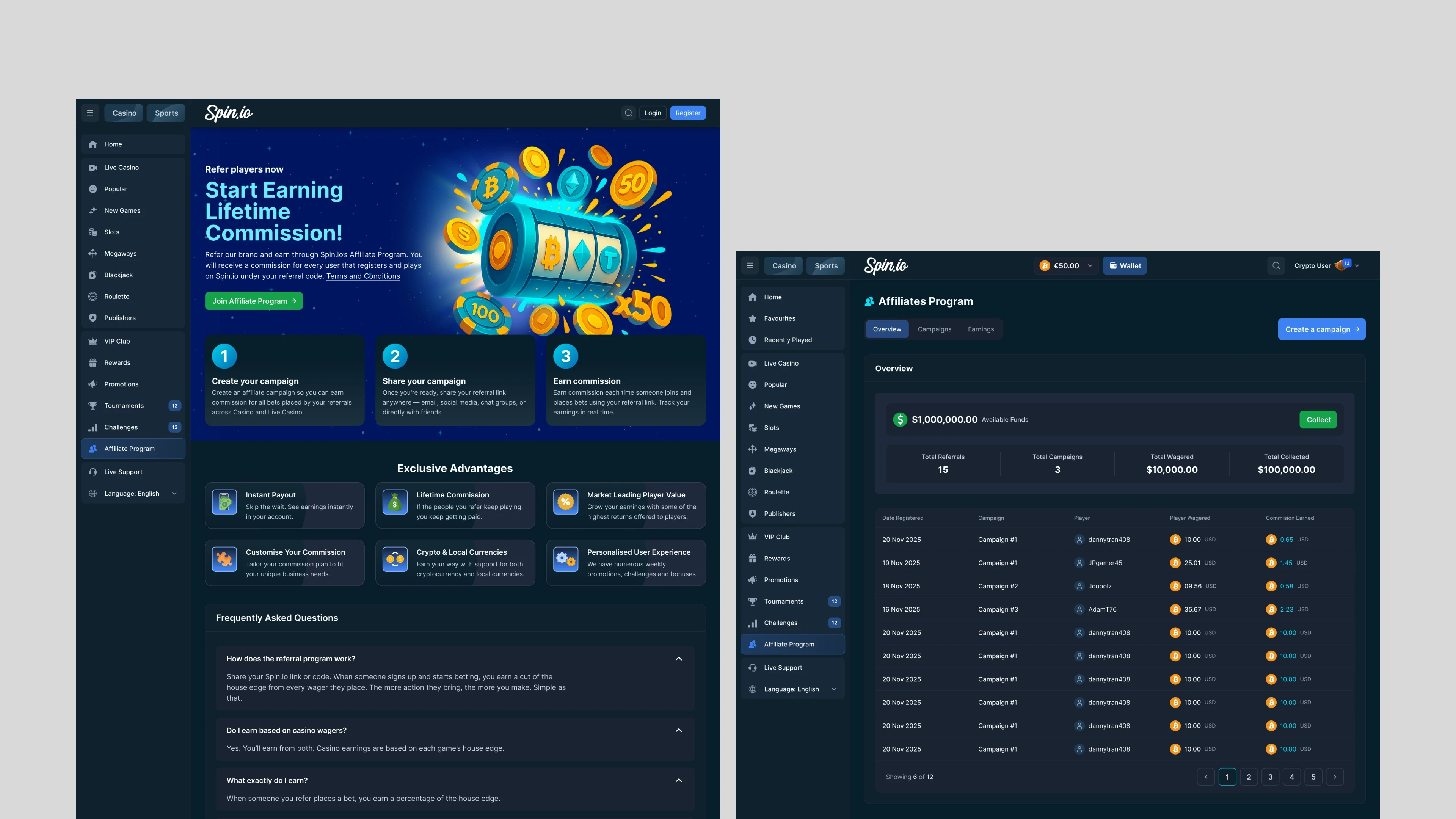Screen dimensions: 1456x819
Task: Open Live Casino in left window sidebar
Action: 133,167
